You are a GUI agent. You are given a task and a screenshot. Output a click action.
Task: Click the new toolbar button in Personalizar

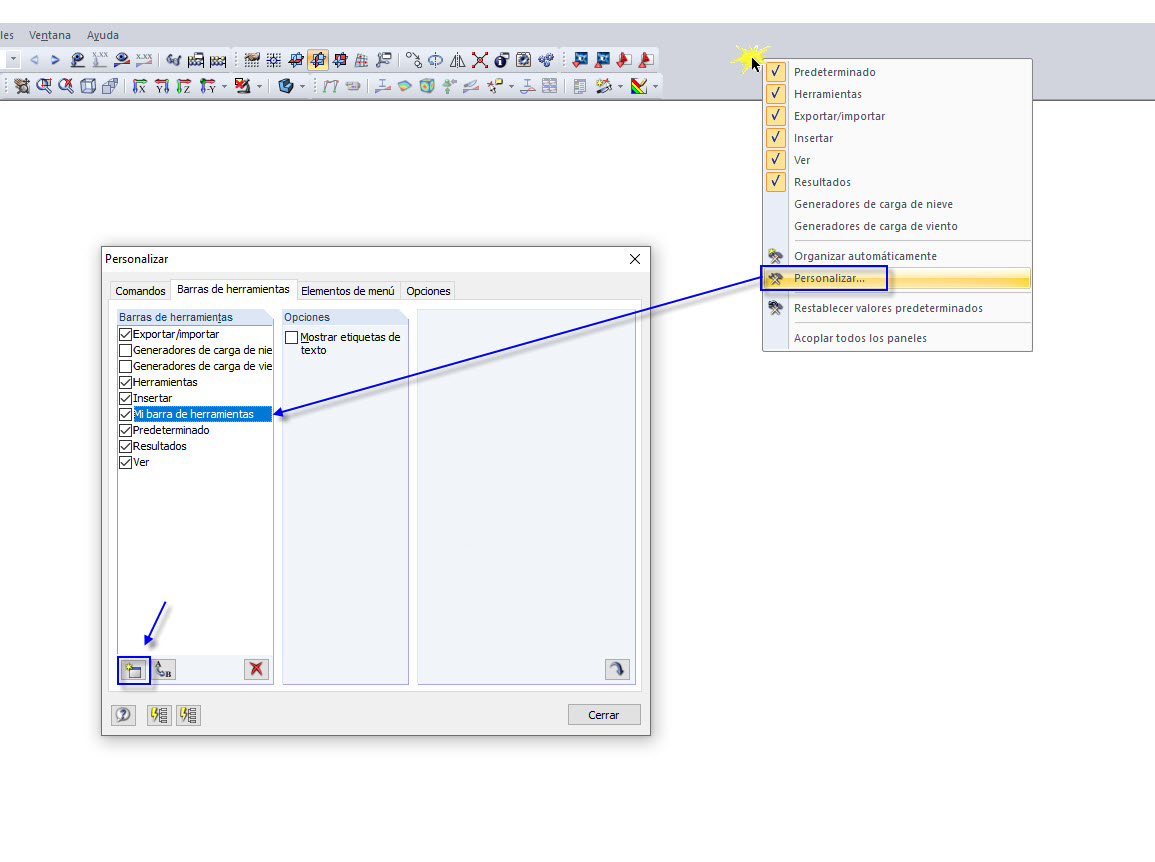click(133, 670)
